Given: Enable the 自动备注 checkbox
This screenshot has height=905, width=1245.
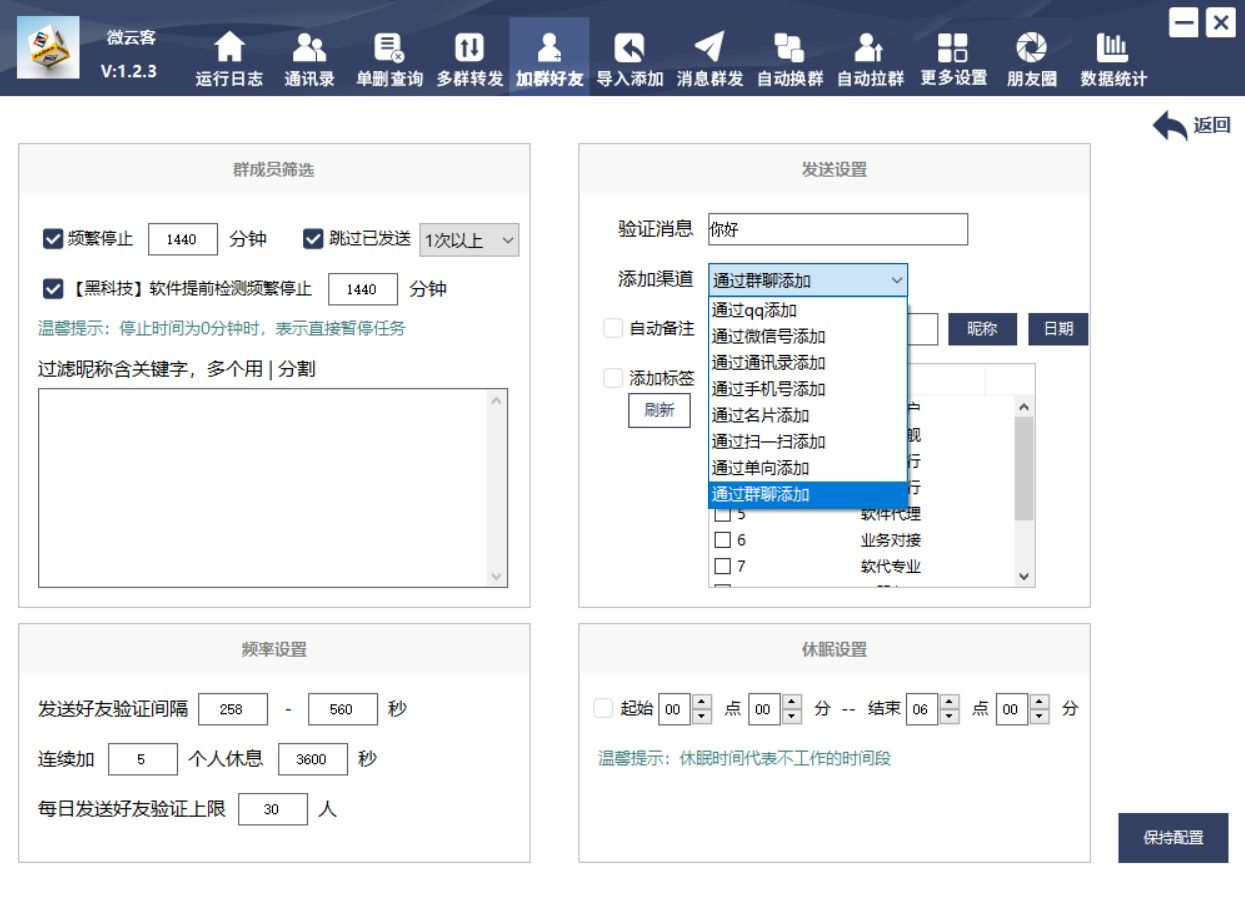Looking at the screenshot, I should pos(613,328).
